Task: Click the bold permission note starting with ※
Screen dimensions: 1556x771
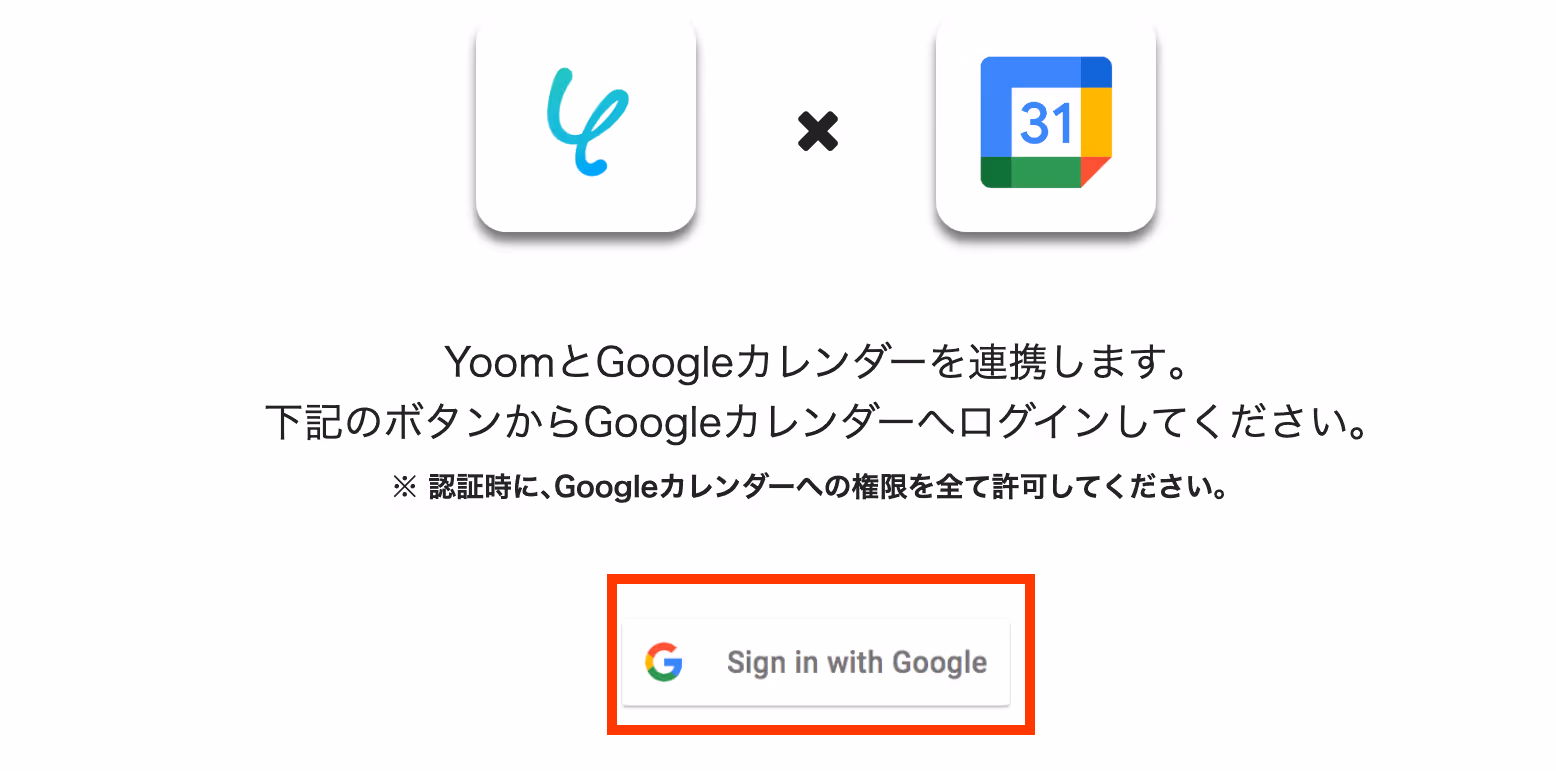Action: [810, 488]
